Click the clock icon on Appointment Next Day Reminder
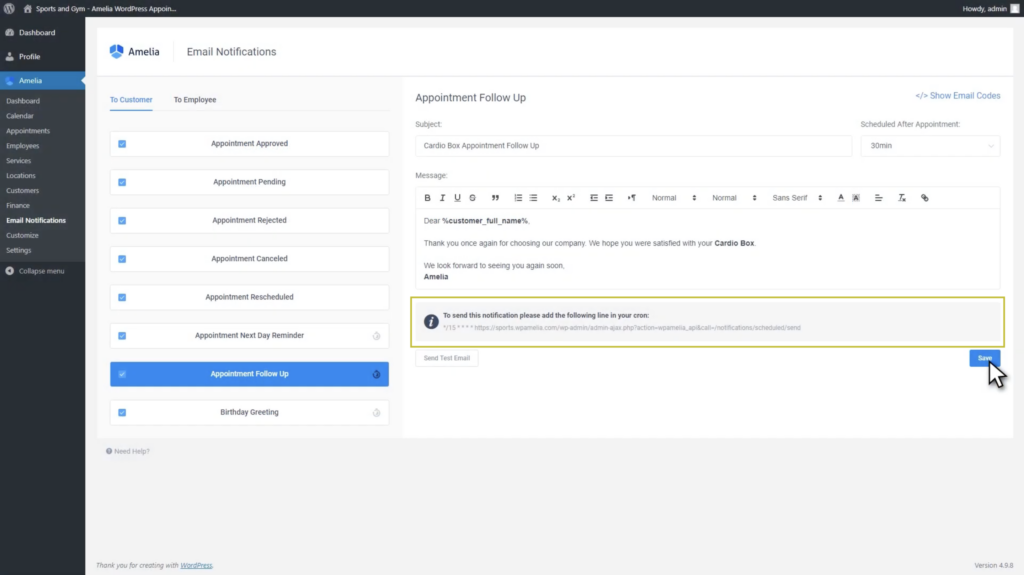The height and width of the screenshot is (575, 1024). [x=376, y=336]
